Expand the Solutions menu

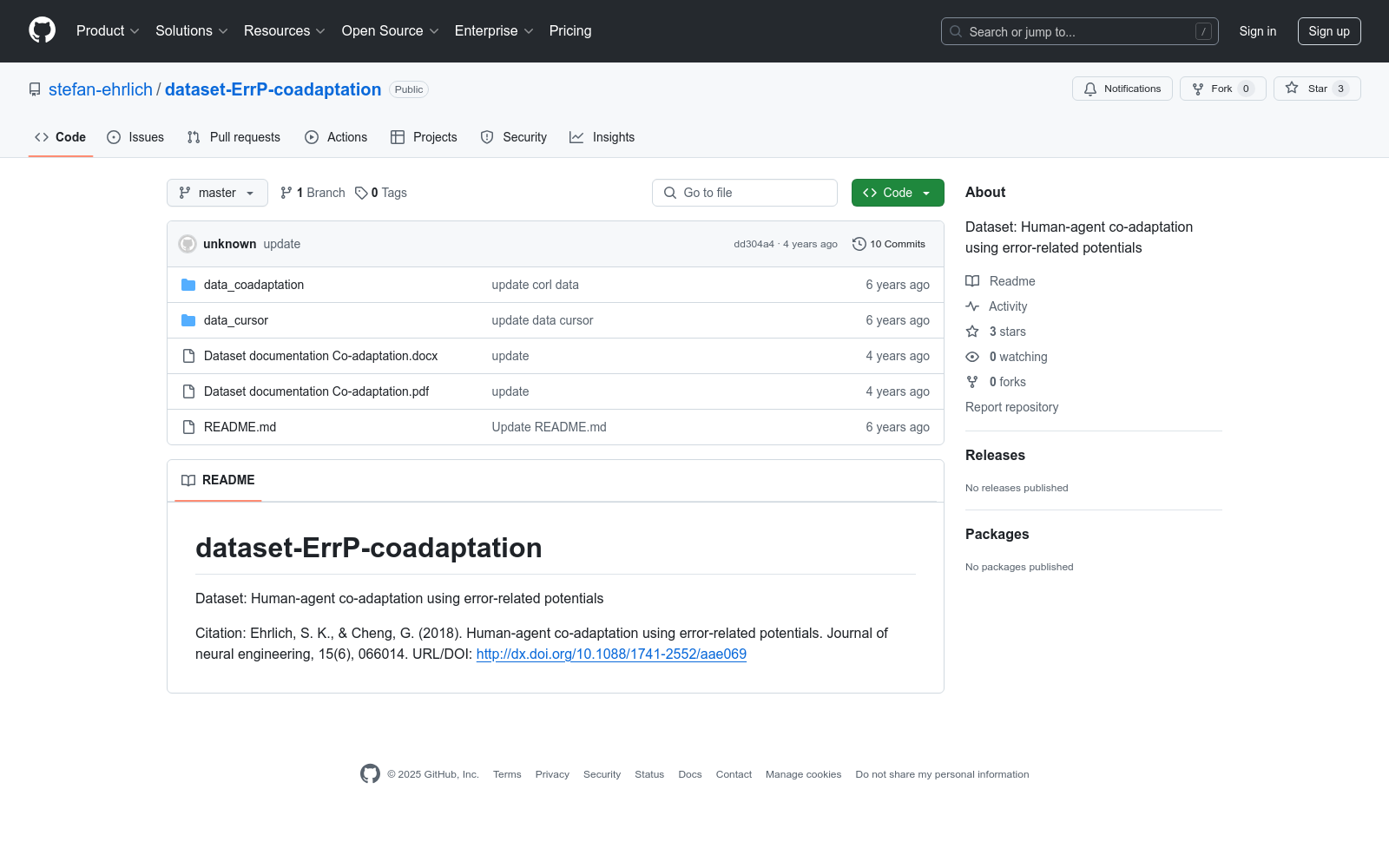tap(192, 30)
